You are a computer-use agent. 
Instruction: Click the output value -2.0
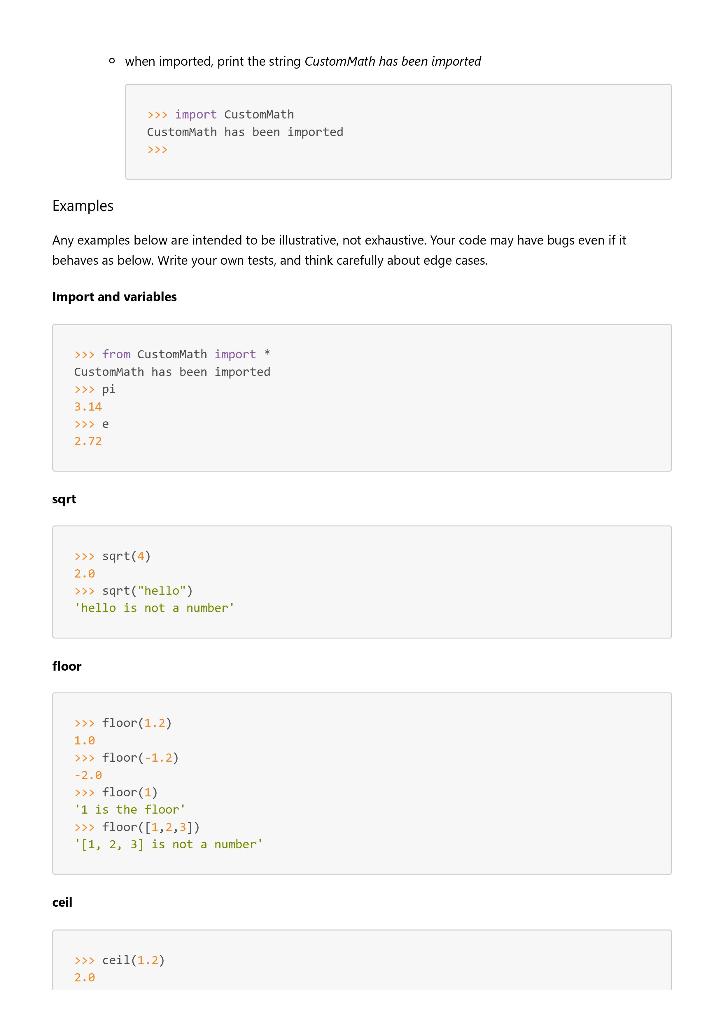tap(88, 775)
